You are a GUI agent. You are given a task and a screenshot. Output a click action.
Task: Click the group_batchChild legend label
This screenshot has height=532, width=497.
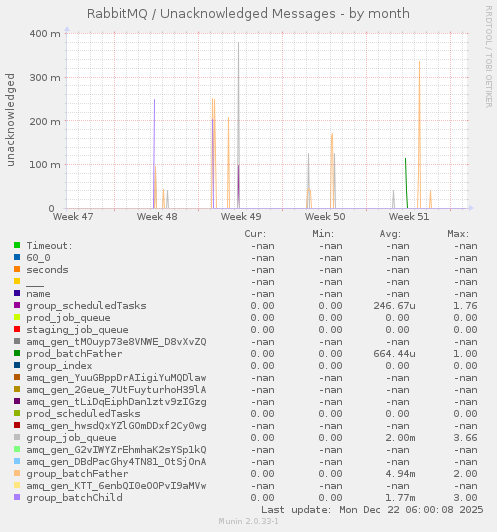coord(74,498)
